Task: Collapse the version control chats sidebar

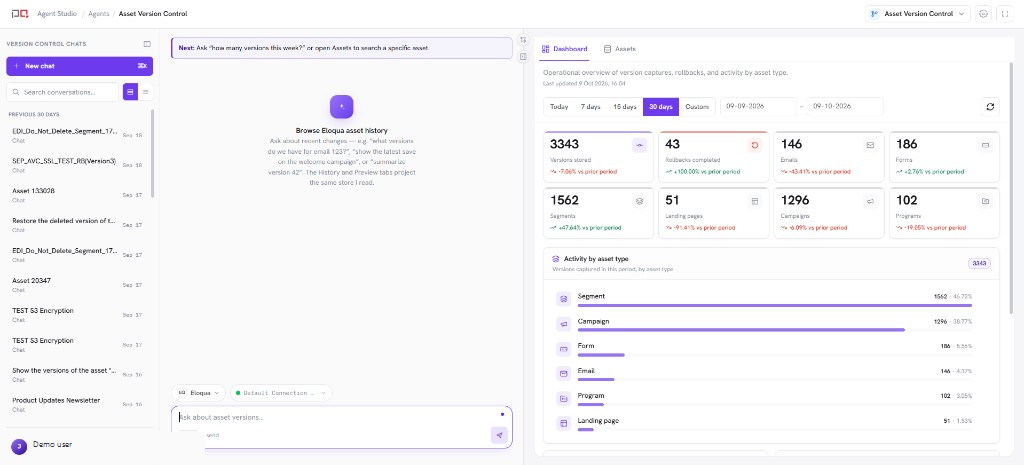Action: [x=147, y=44]
